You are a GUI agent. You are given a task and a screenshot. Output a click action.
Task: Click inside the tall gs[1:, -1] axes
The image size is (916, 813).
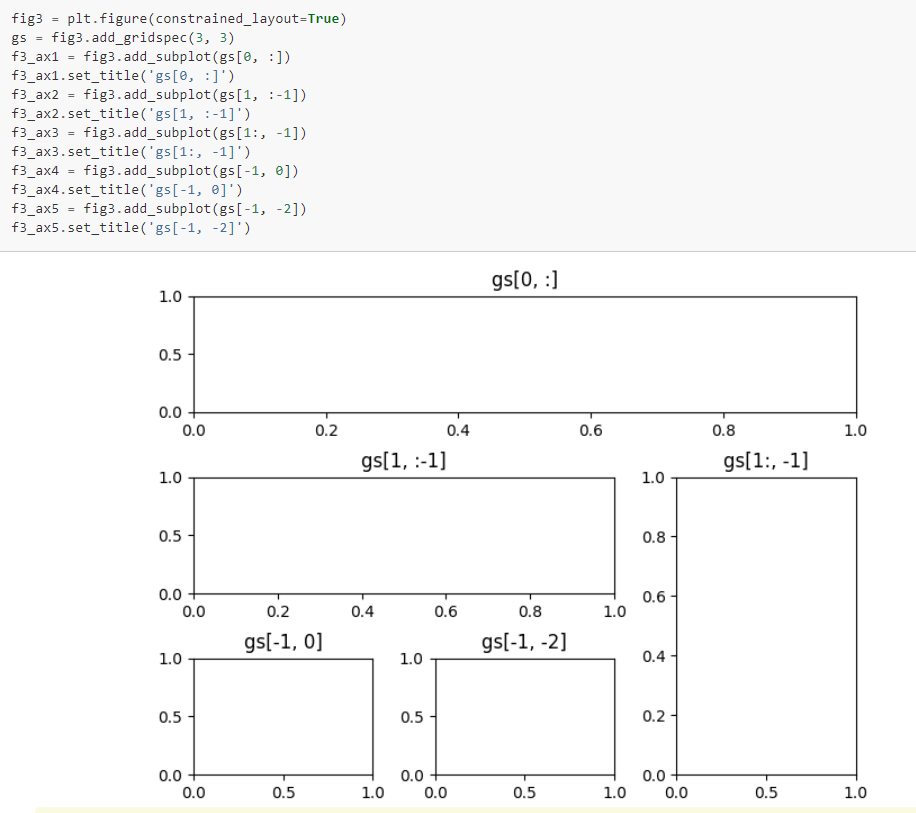tap(766, 626)
